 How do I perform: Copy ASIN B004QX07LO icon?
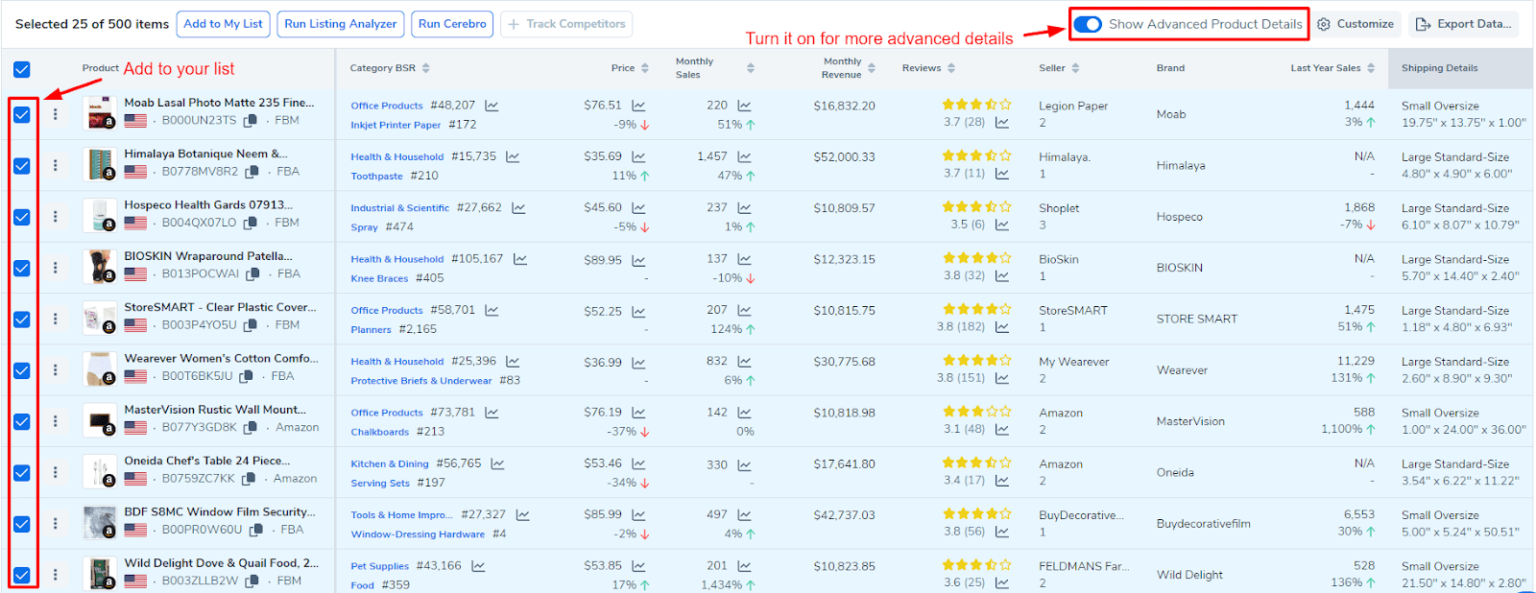250,223
